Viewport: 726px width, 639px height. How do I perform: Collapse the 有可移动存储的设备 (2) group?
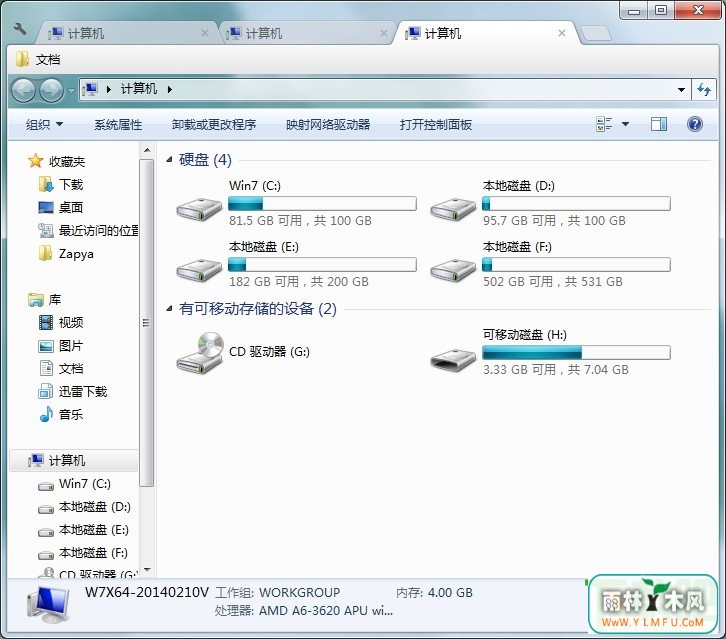click(x=169, y=308)
